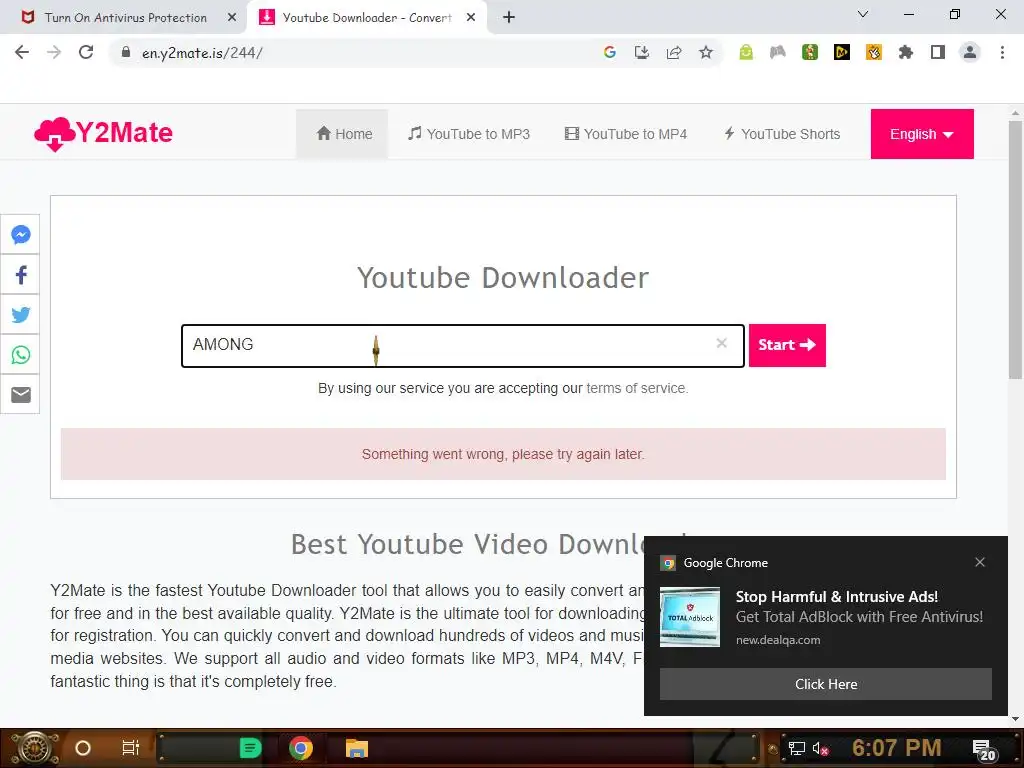The width and height of the screenshot is (1024, 768).
Task: Click Here on the AdBlock notification
Action: [825, 684]
